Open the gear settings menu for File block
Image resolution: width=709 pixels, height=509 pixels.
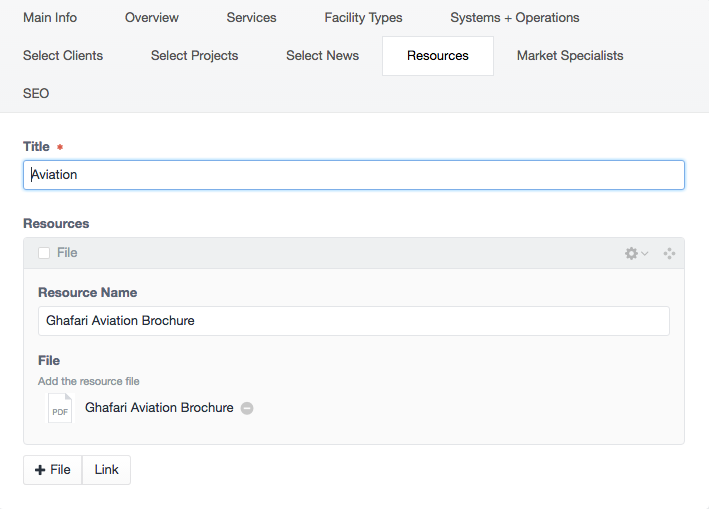coord(636,253)
